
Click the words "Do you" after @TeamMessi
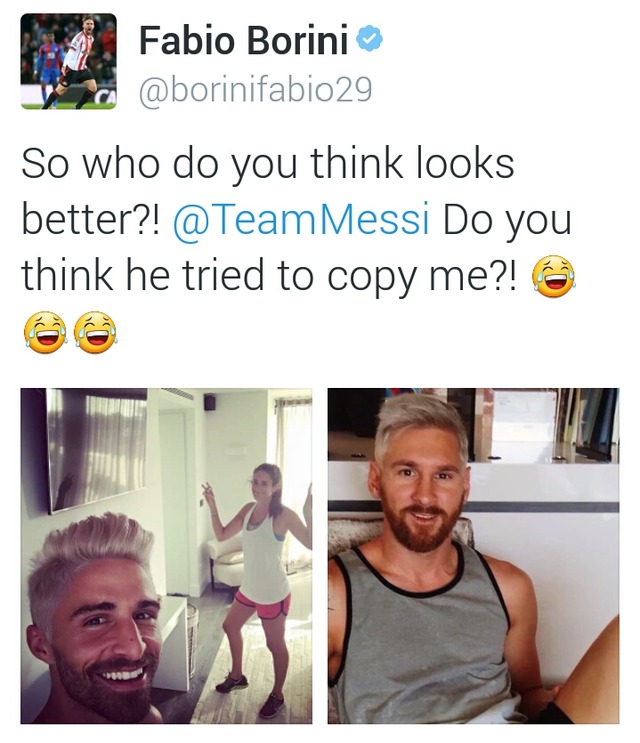click(x=507, y=221)
